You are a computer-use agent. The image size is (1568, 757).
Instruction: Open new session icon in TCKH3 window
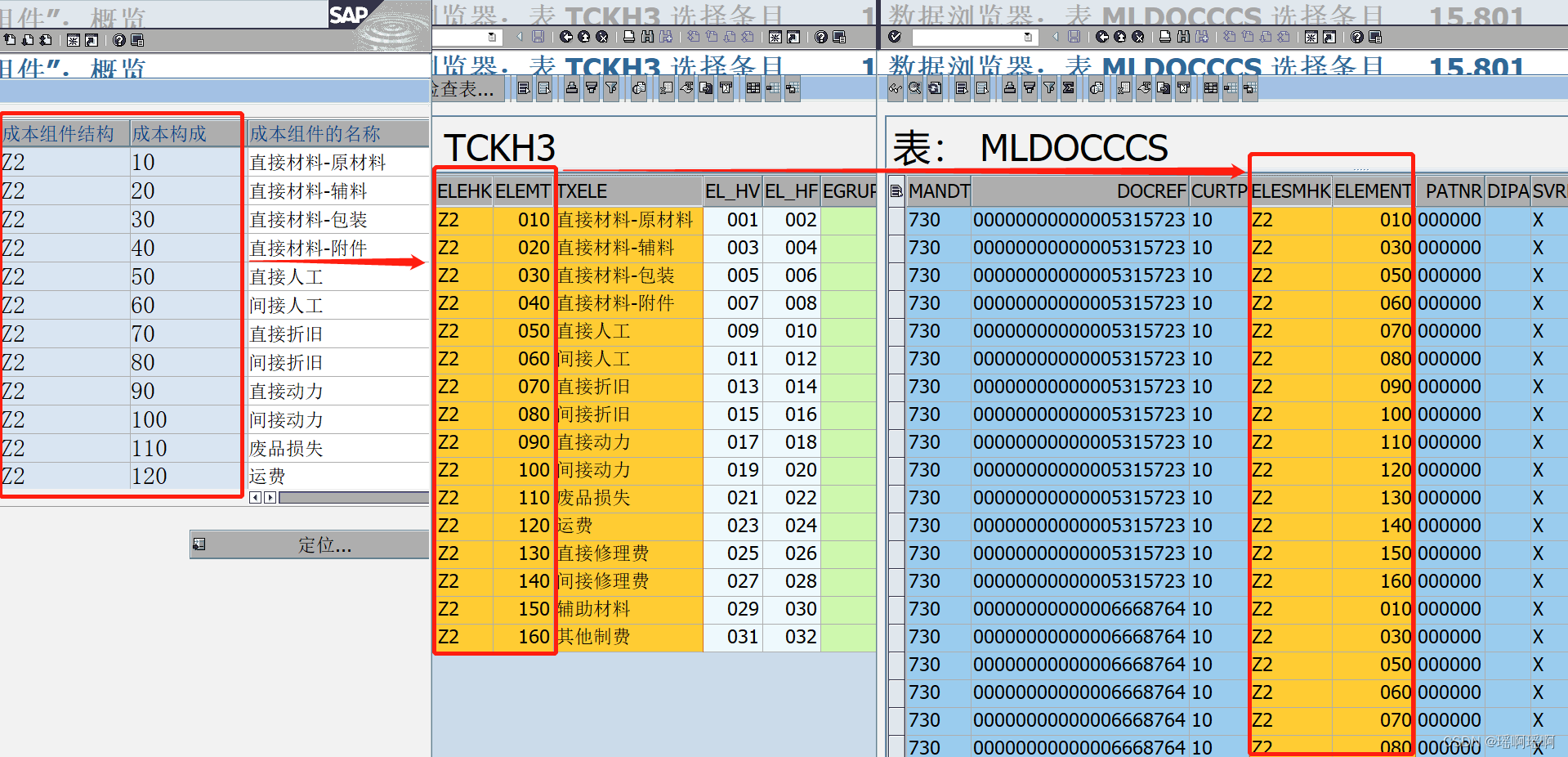775,37
